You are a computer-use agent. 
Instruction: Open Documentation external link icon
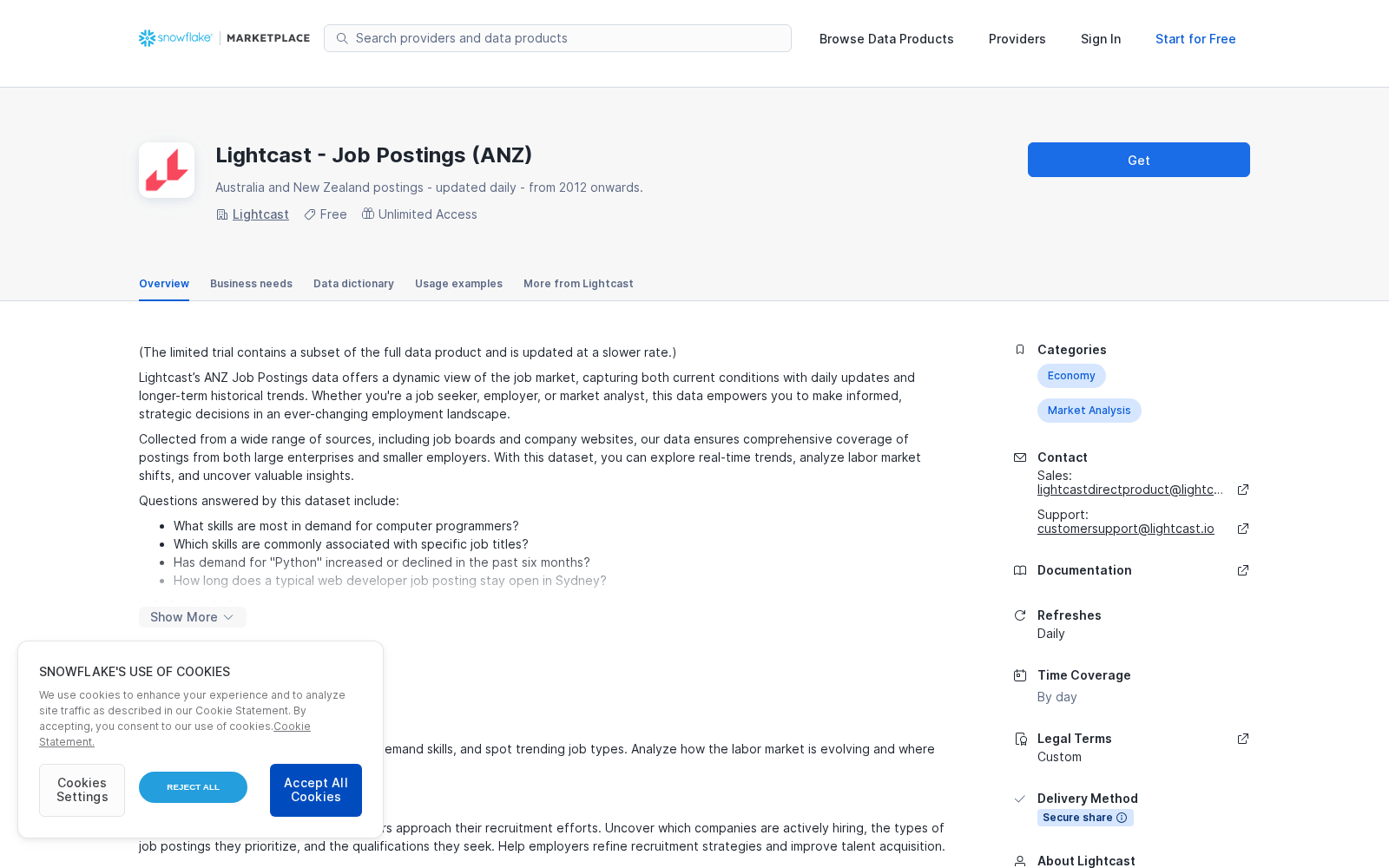point(1243,570)
